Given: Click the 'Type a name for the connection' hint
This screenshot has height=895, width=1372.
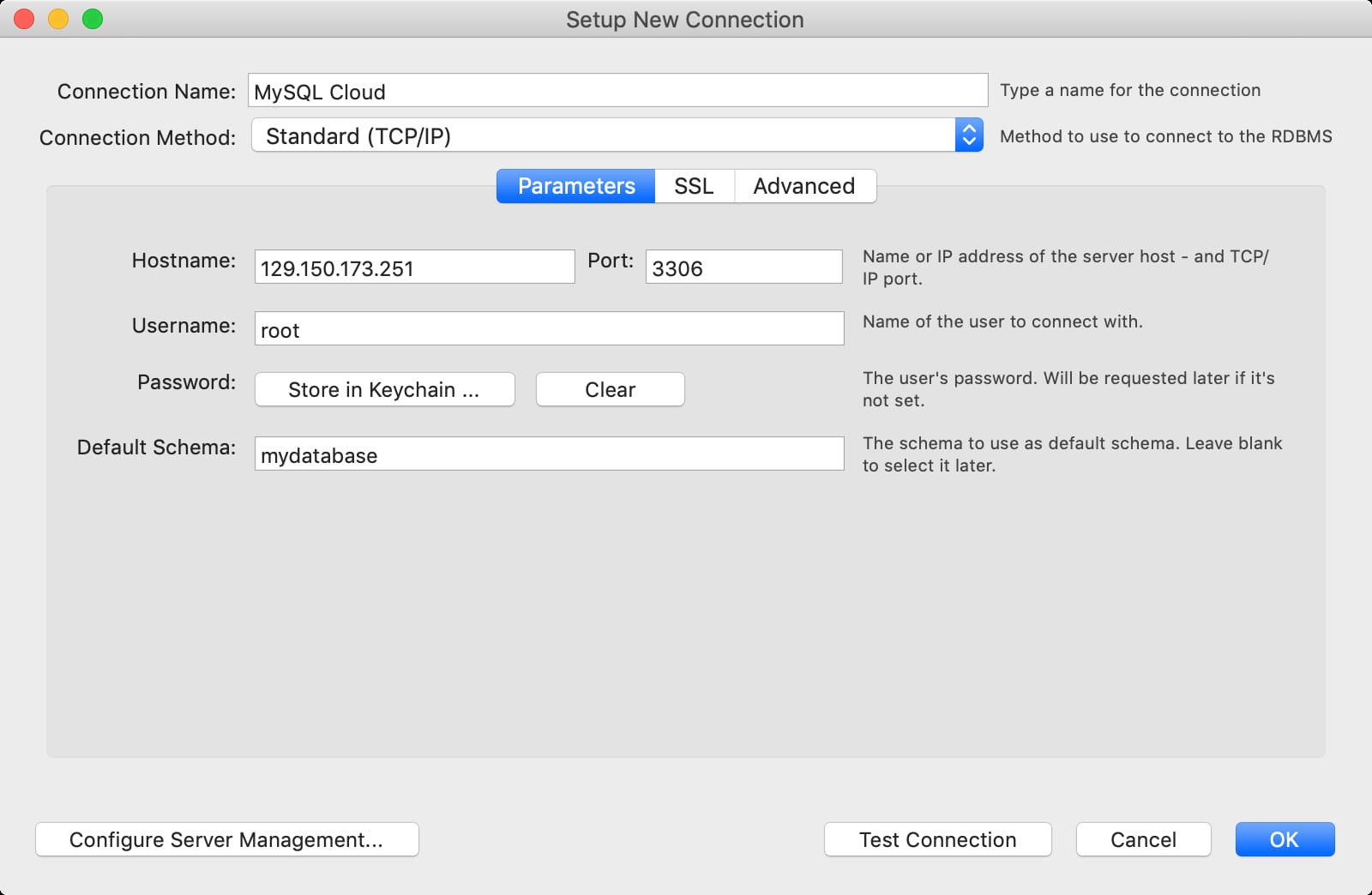Looking at the screenshot, I should pyautogui.click(x=1130, y=90).
